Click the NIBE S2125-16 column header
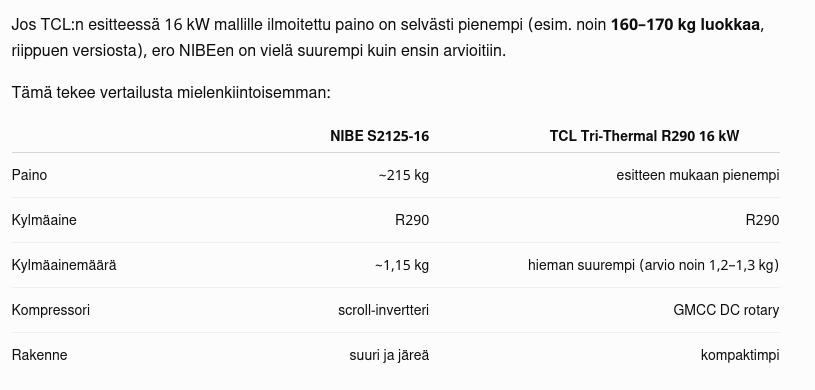 (379, 136)
